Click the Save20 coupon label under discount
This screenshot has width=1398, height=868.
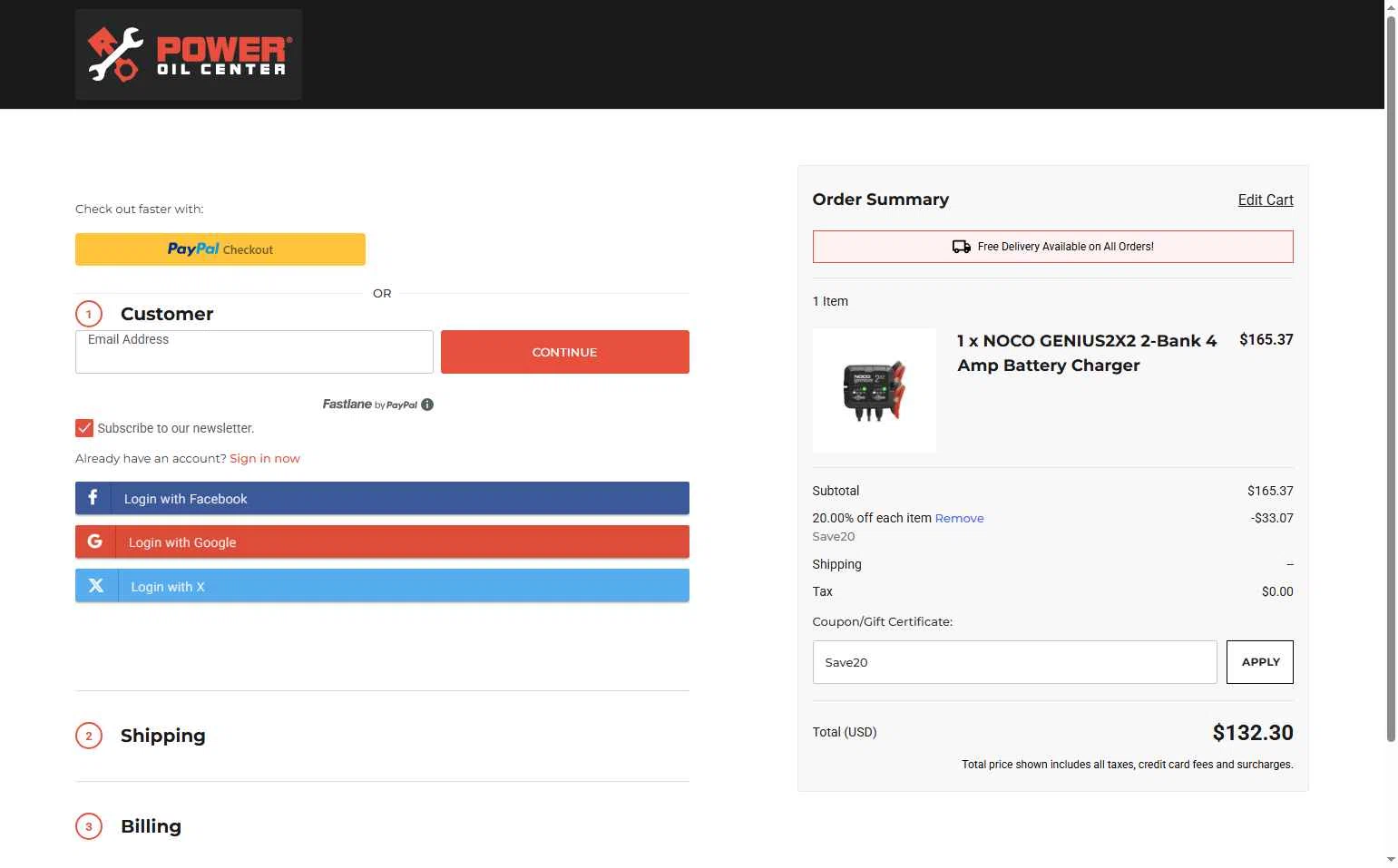[834, 537]
